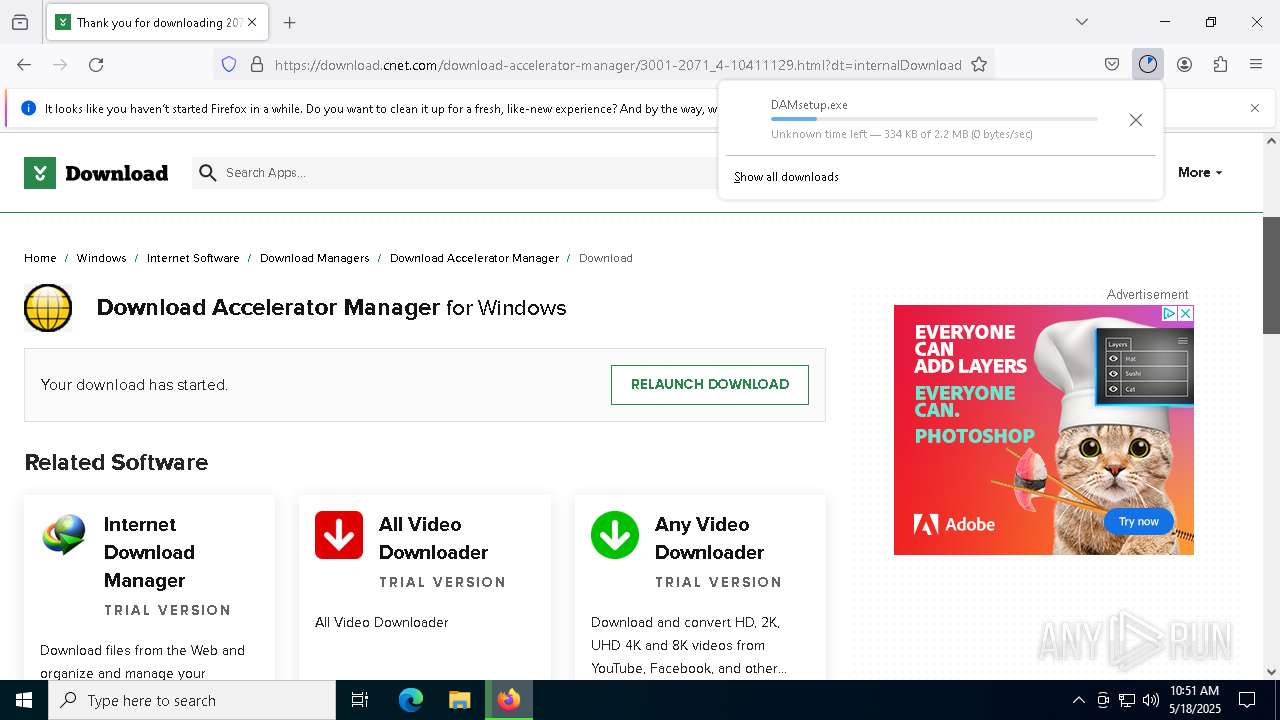
Task: Click the notification info icon
Action: point(28,108)
